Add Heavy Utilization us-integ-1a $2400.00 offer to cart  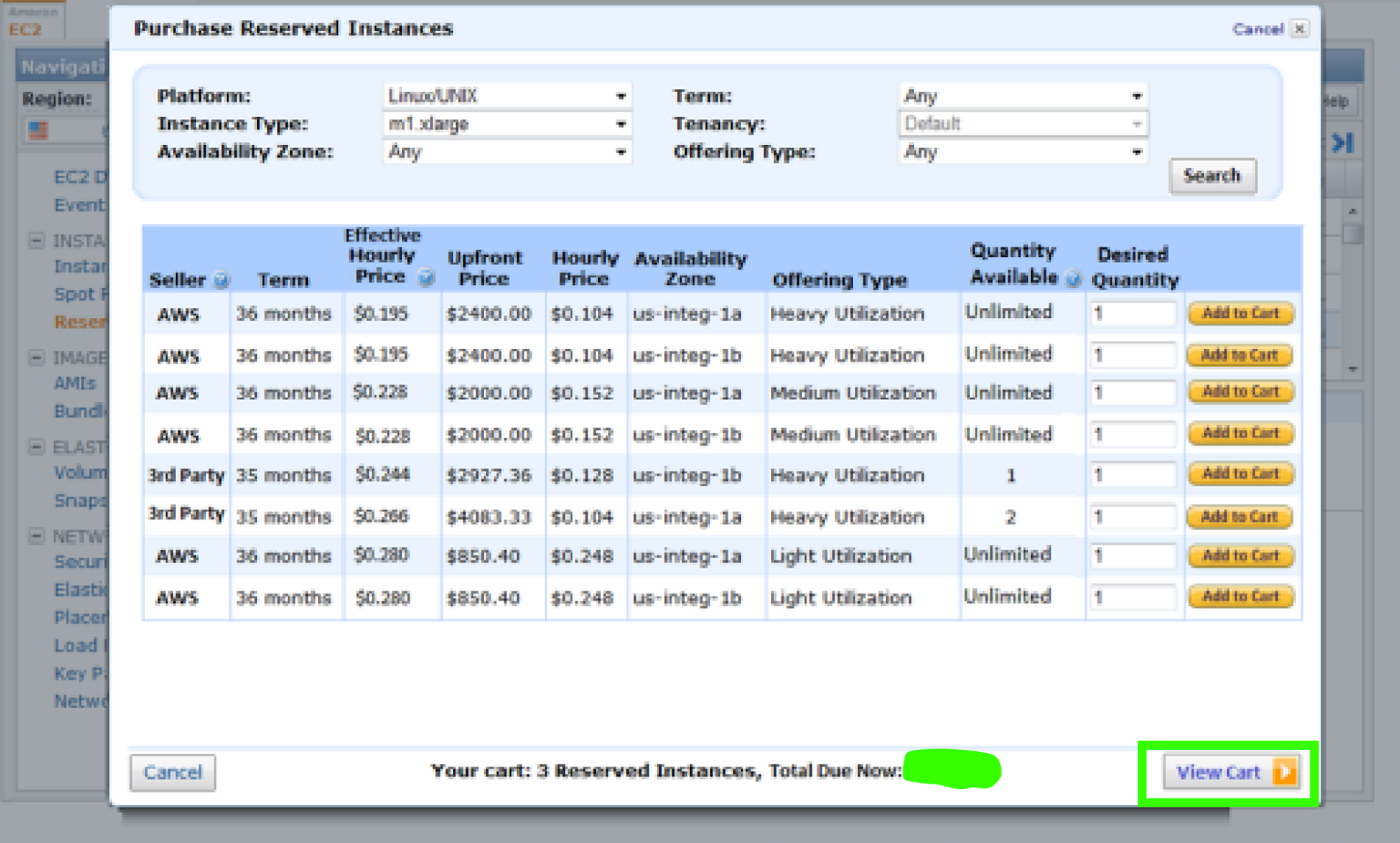1240,313
